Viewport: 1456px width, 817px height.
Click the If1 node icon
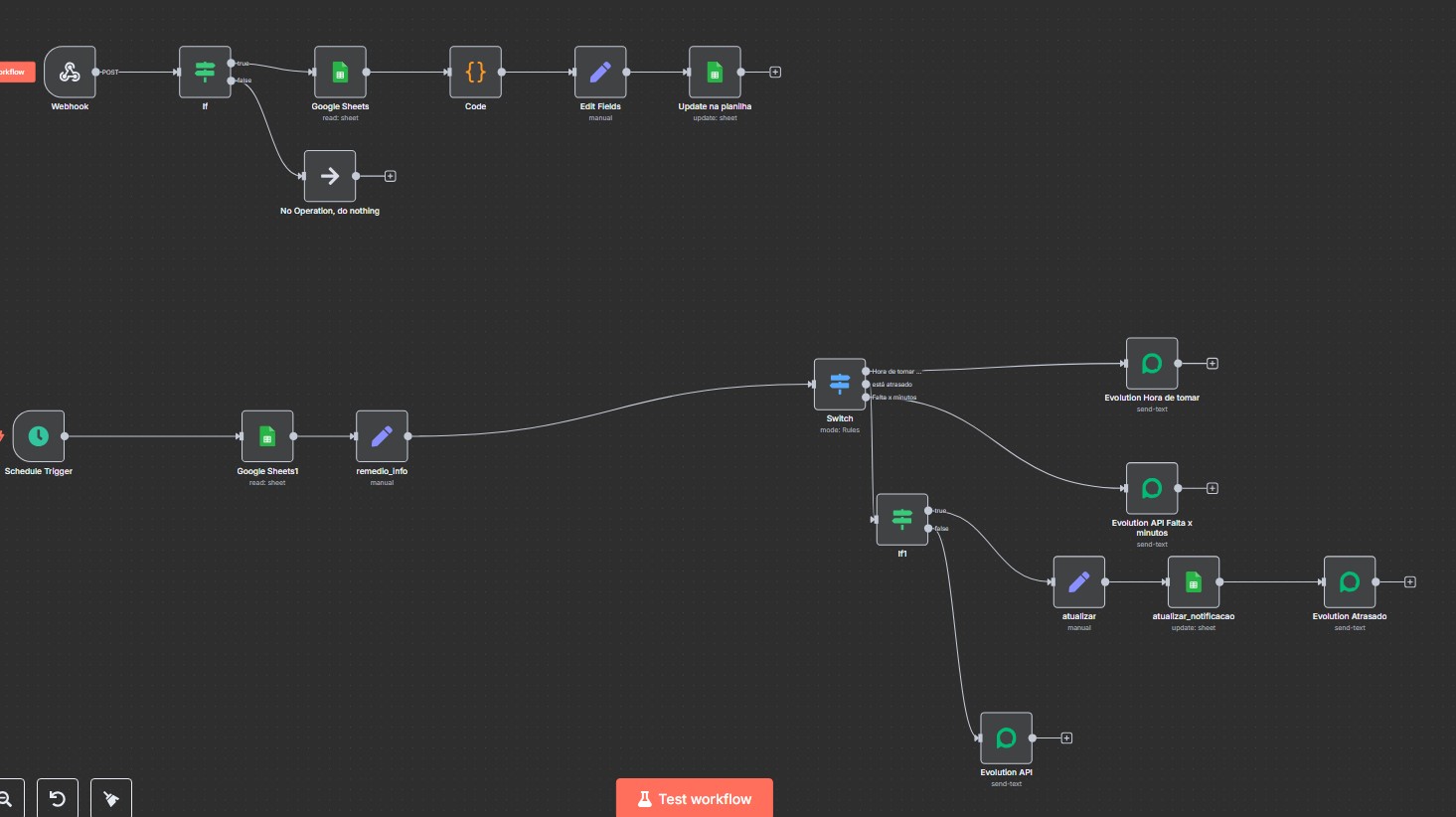[x=902, y=519]
